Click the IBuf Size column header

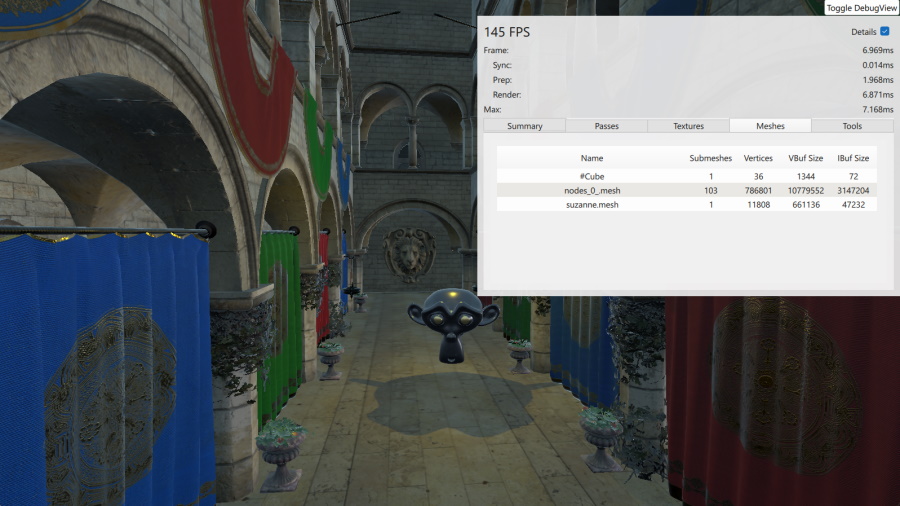click(x=853, y=158)
